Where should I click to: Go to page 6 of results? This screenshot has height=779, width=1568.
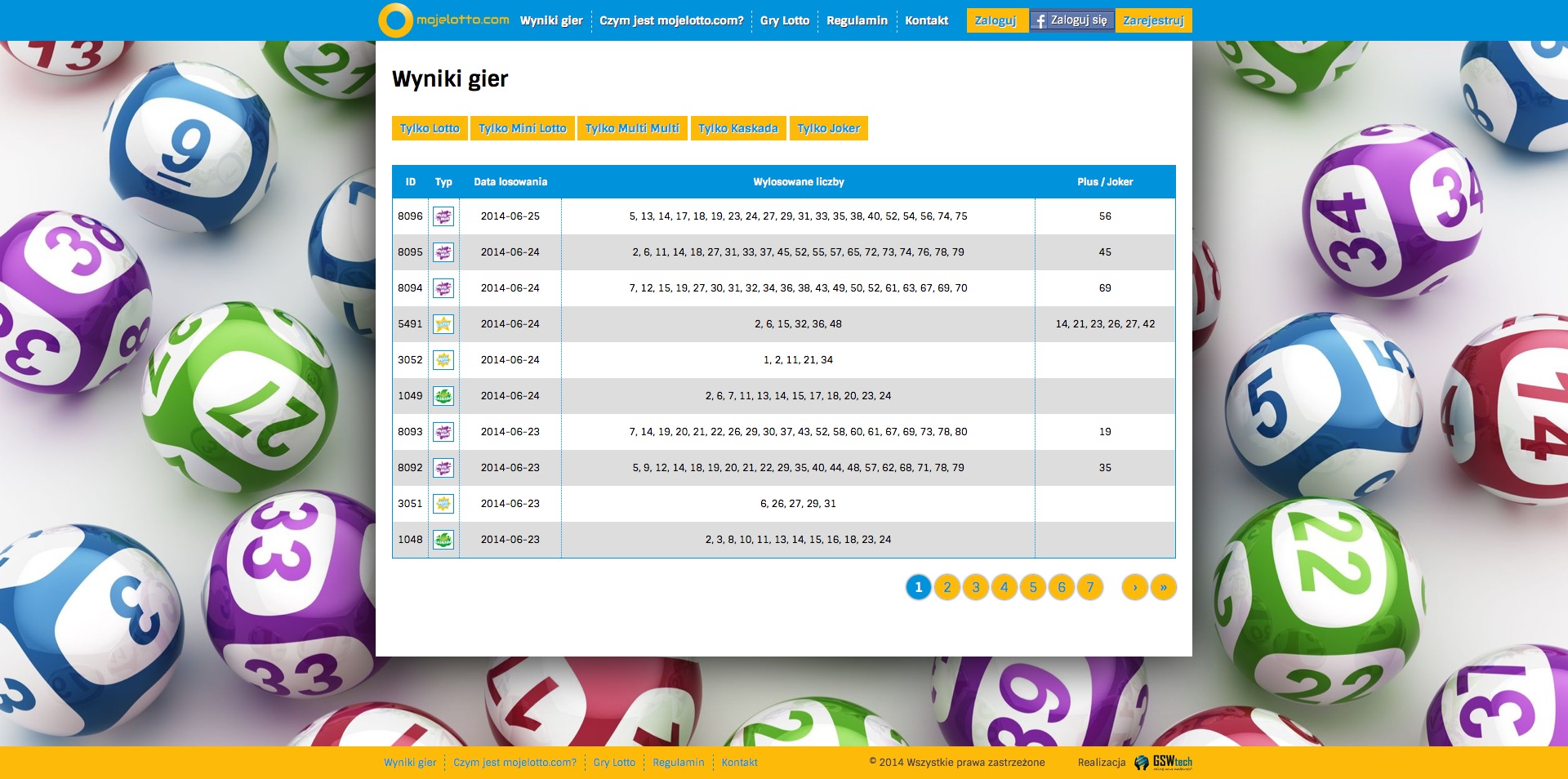1062,587
